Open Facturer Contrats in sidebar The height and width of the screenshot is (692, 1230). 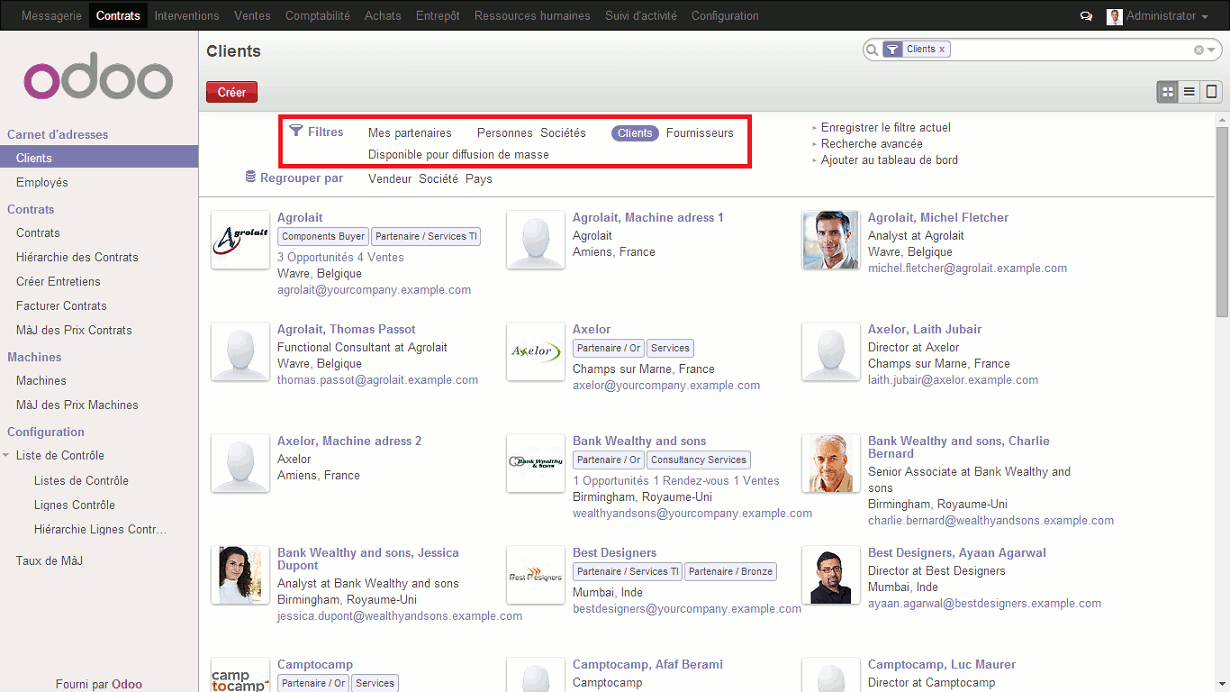click(x=61, y=306)
